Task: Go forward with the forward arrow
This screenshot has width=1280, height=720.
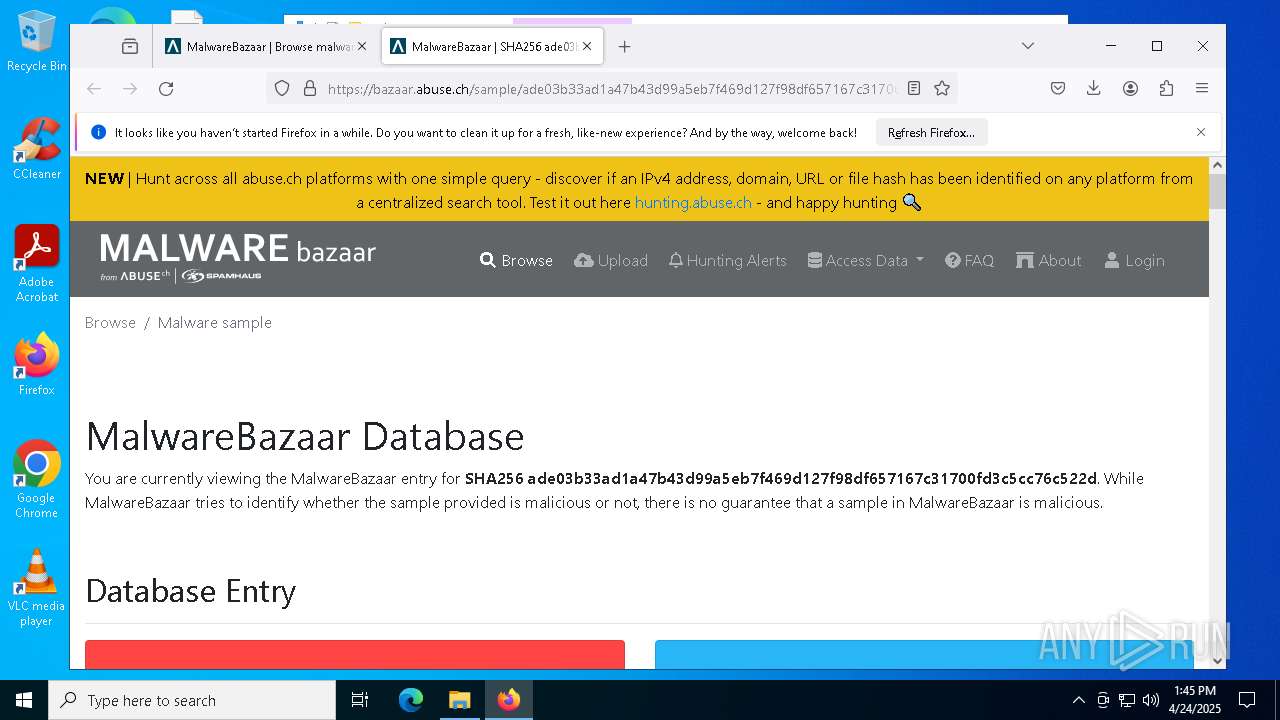Action: (130, 89)
